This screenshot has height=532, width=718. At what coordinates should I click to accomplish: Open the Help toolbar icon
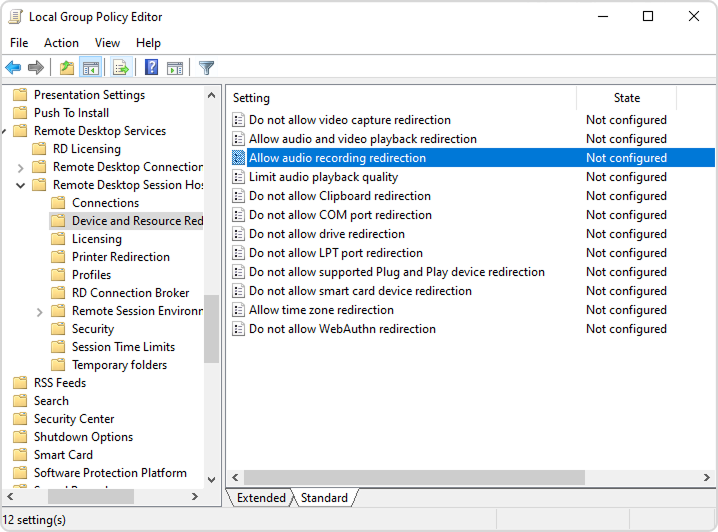tap(152, 68)
